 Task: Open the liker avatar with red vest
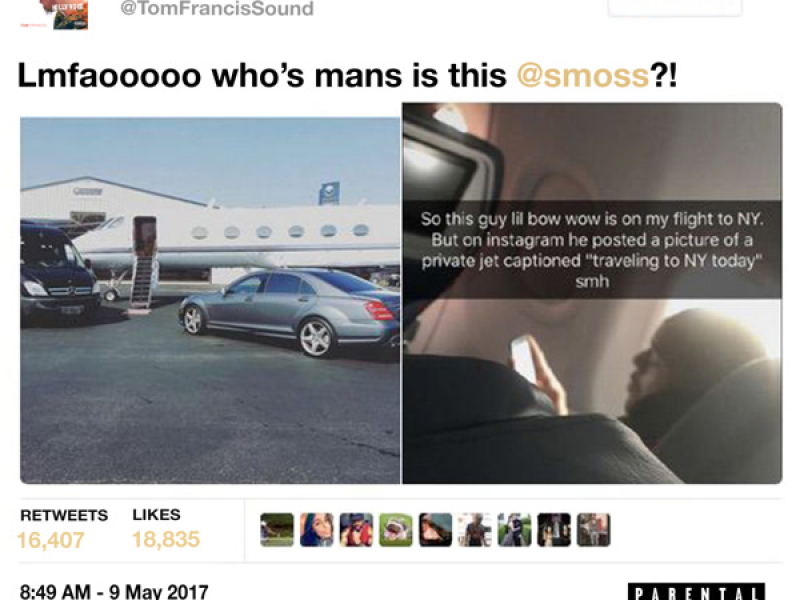356,530
